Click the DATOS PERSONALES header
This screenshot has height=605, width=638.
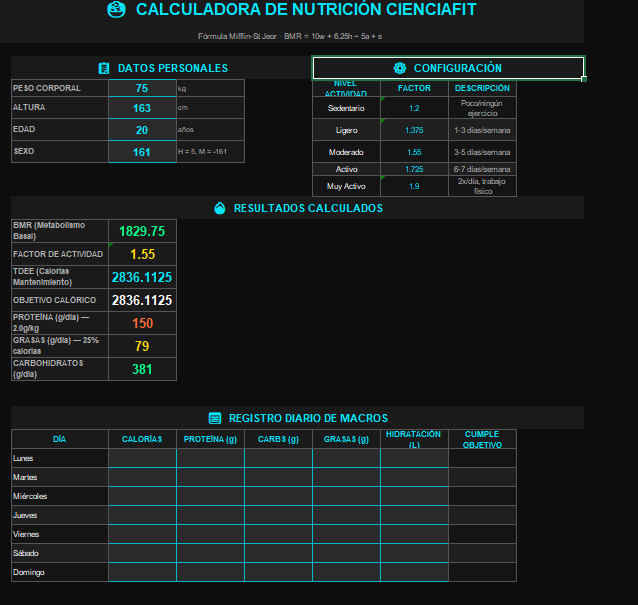pos(162,68)
